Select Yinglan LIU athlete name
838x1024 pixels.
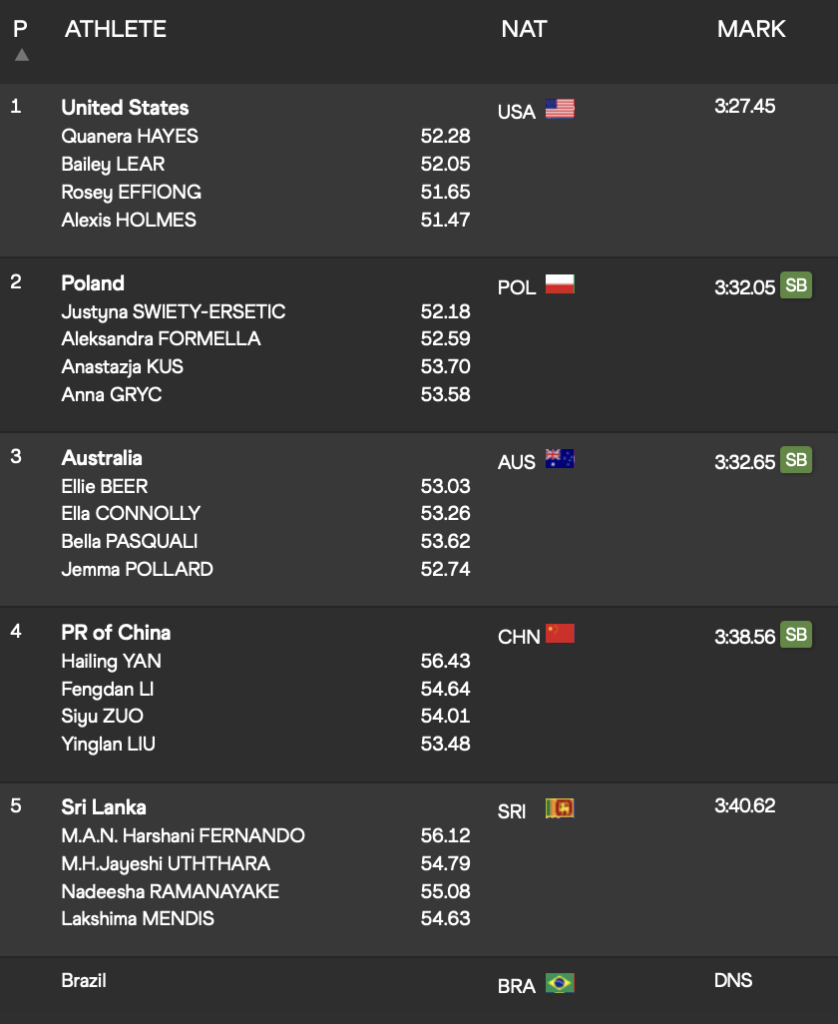(x=108, y=744)
